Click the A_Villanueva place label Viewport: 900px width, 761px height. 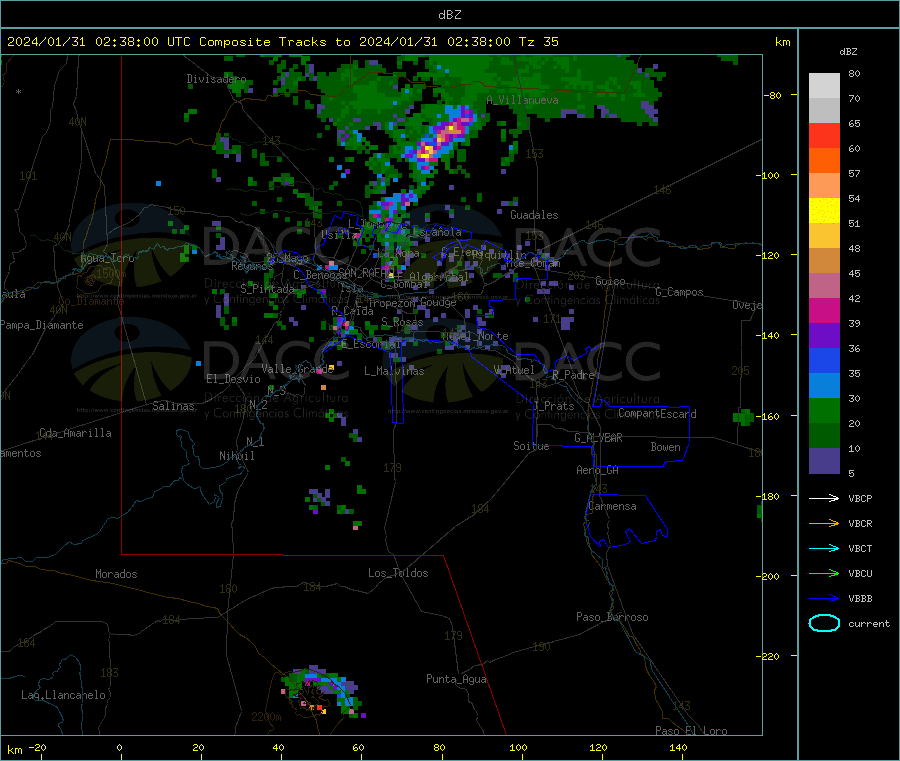(x=522, y=100)
